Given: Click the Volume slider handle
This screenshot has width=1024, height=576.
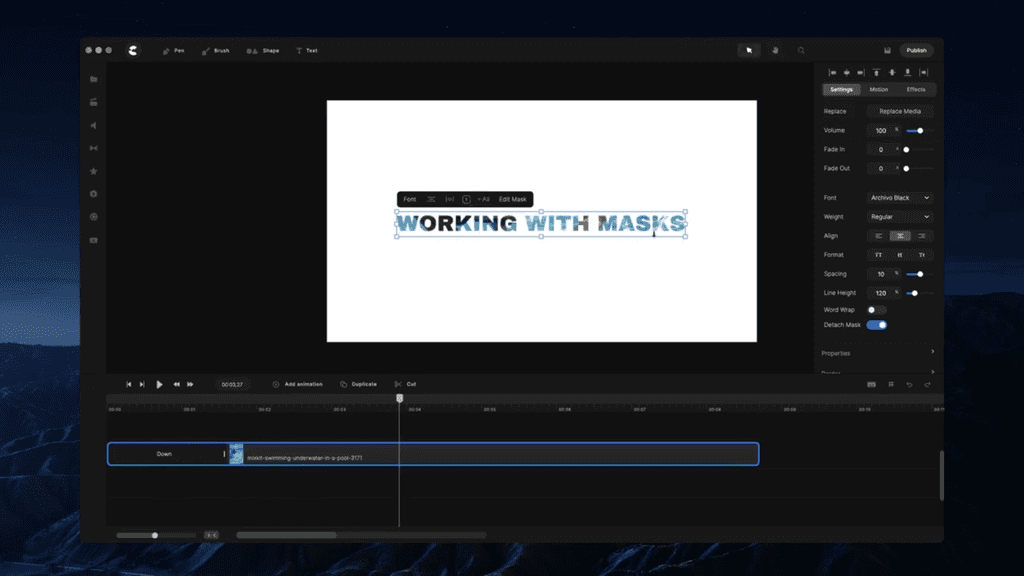Looking at the screenshot, I should (x=919, y=131).
